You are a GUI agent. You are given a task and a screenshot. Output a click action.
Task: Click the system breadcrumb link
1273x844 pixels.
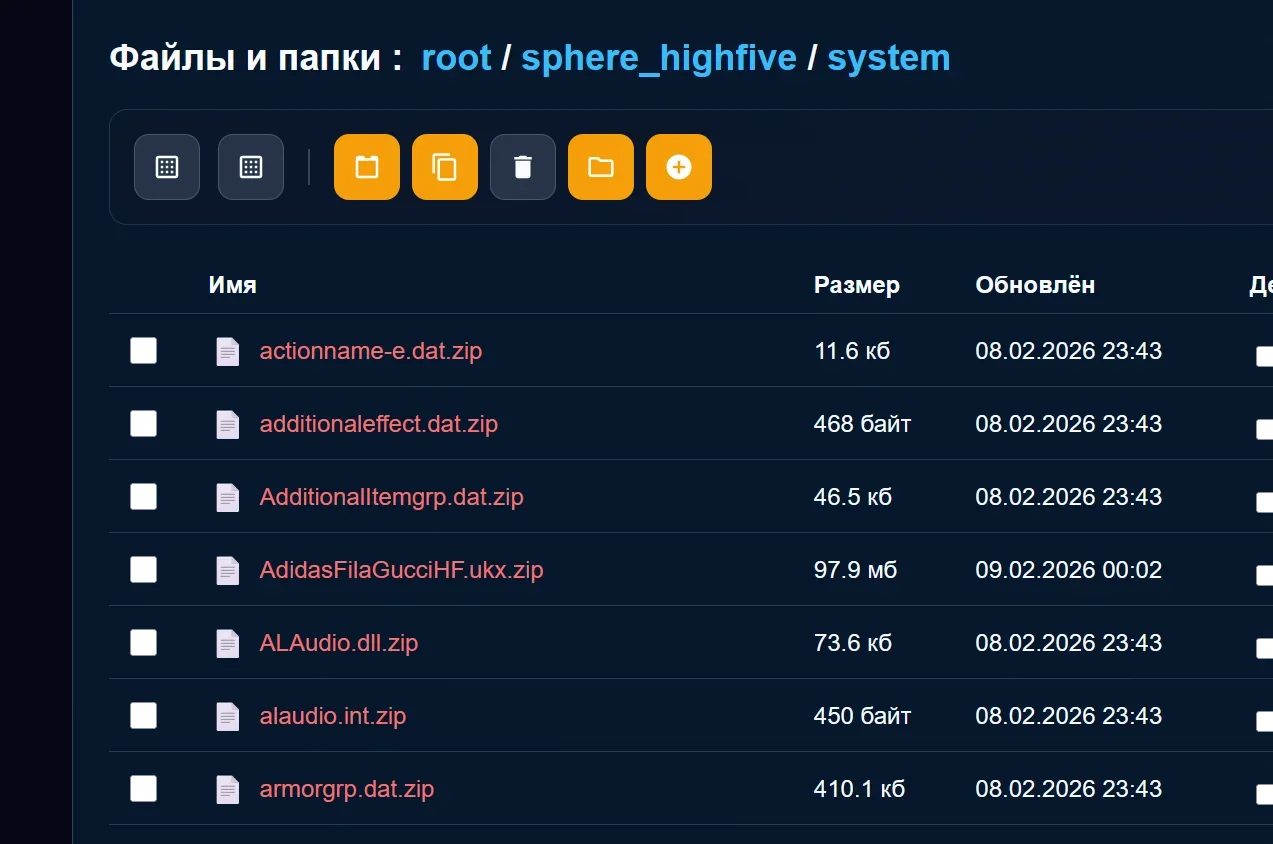pos(889,58)
